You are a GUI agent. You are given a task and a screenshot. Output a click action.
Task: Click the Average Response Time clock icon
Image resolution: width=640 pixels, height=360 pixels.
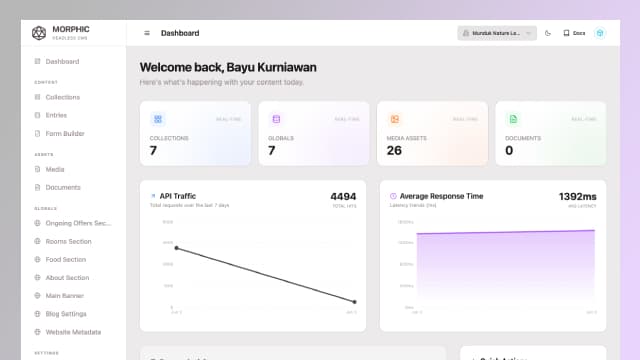click(393, 196)
